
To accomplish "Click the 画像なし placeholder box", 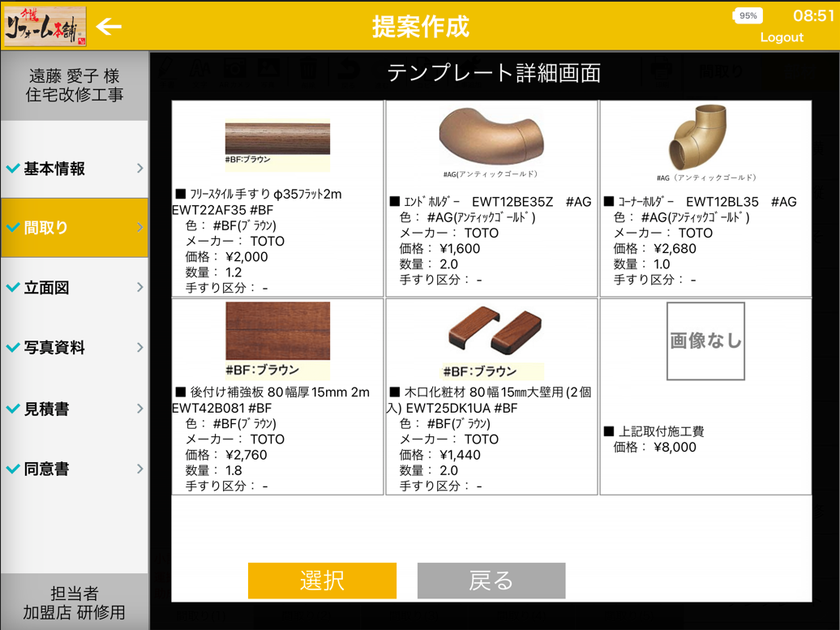I will coord(706,341).
